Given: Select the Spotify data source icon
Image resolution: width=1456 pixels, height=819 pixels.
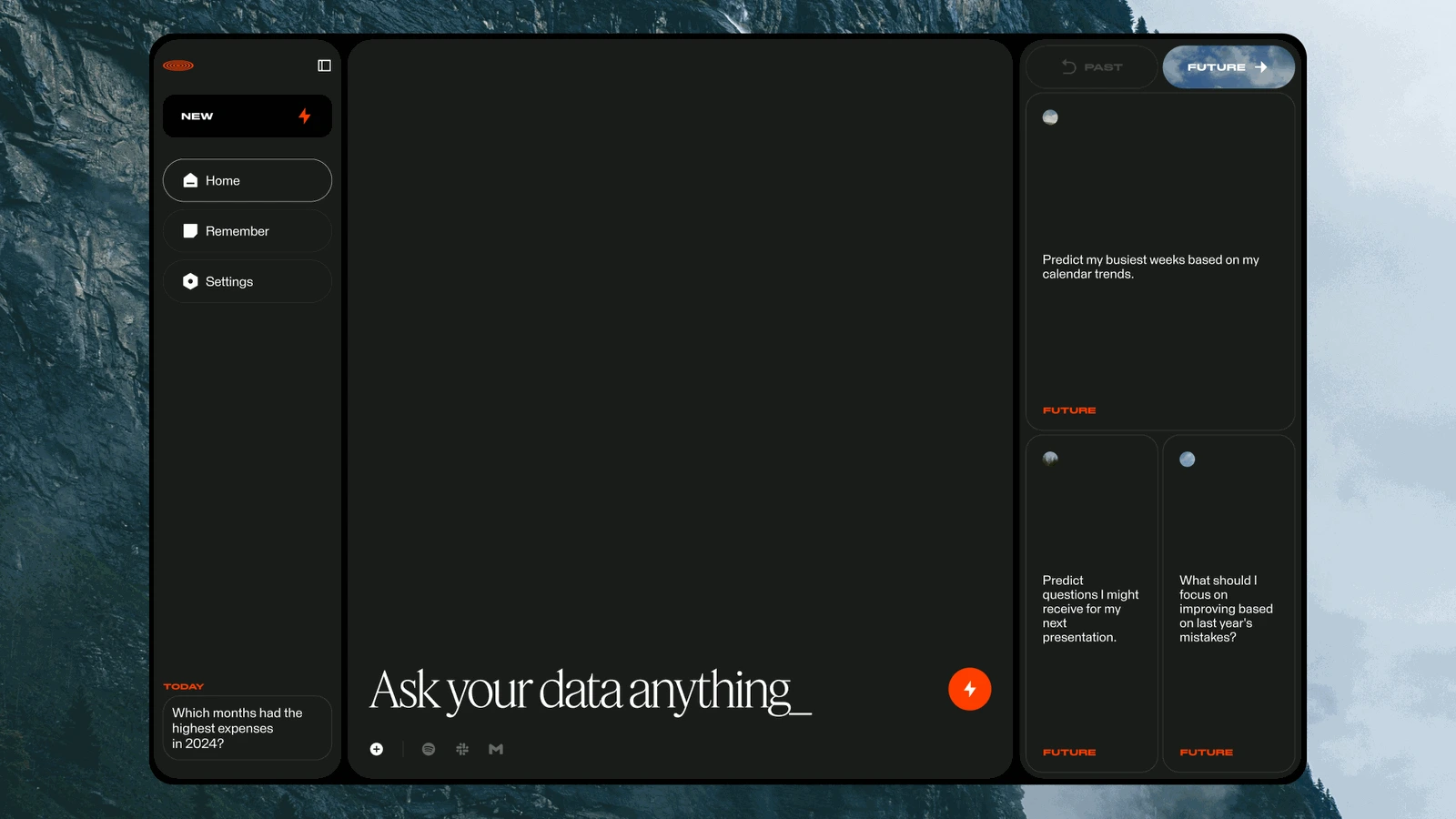Looking at the screenshot, I should (429, 749).
